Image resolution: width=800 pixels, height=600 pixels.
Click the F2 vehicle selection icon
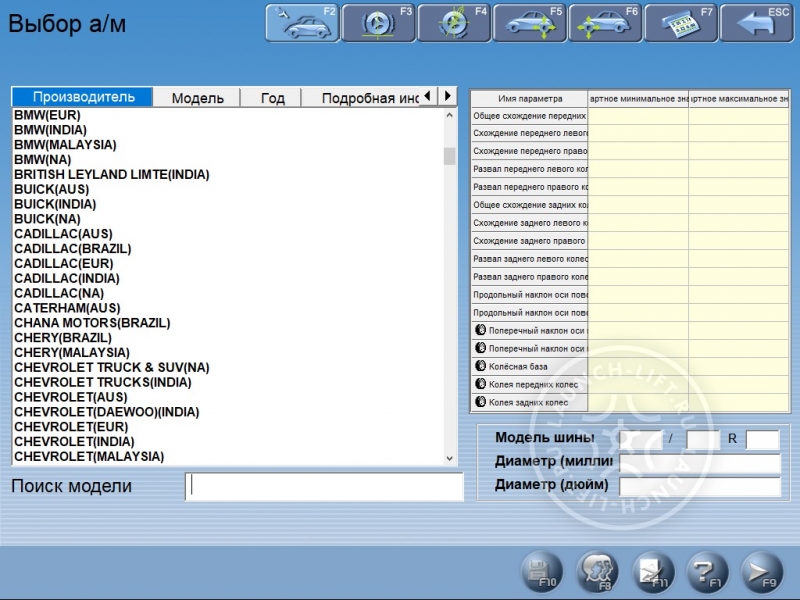(x=303, y=23)
